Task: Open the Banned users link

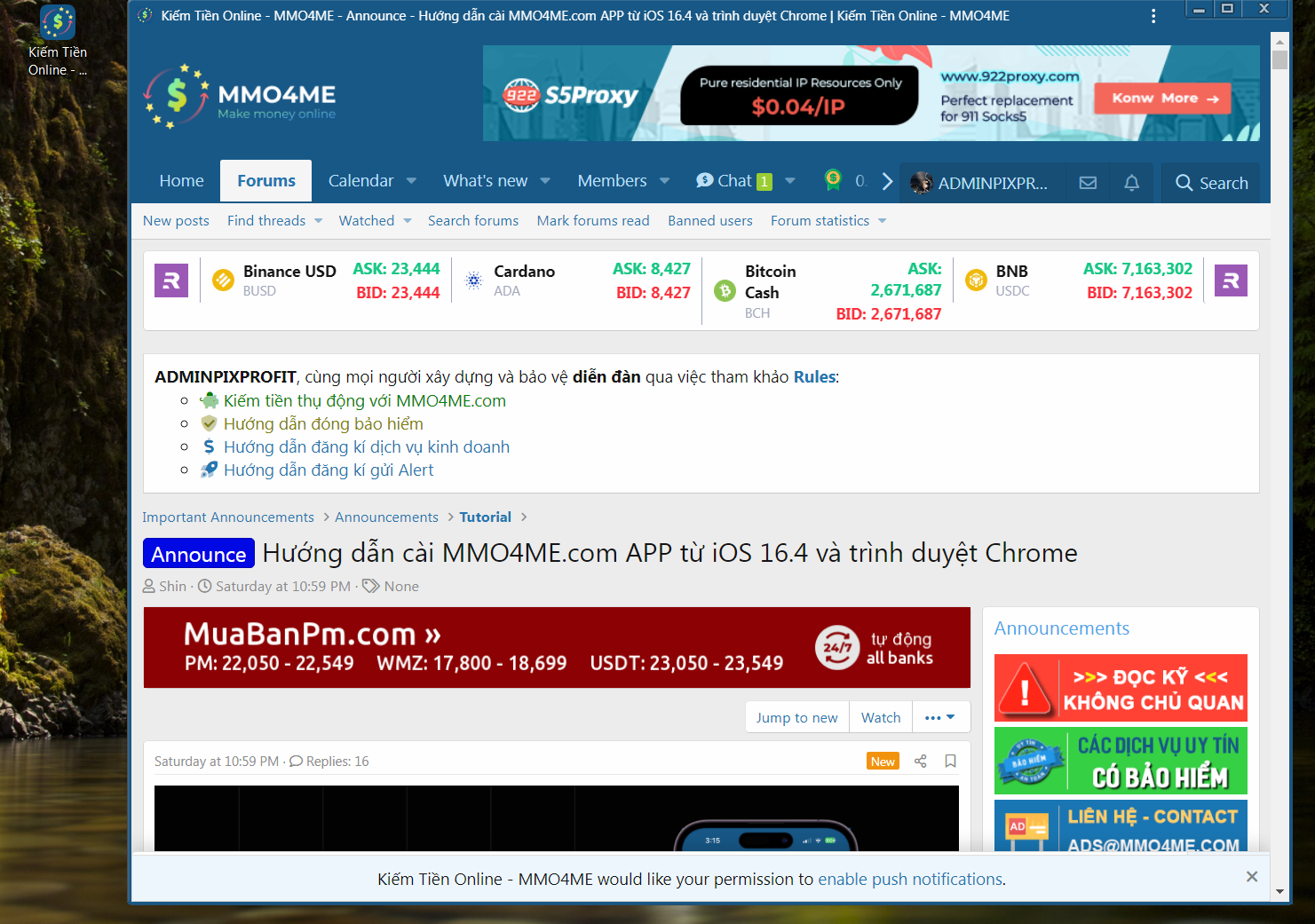Action: pyautogui.click(x=710, y=221)
